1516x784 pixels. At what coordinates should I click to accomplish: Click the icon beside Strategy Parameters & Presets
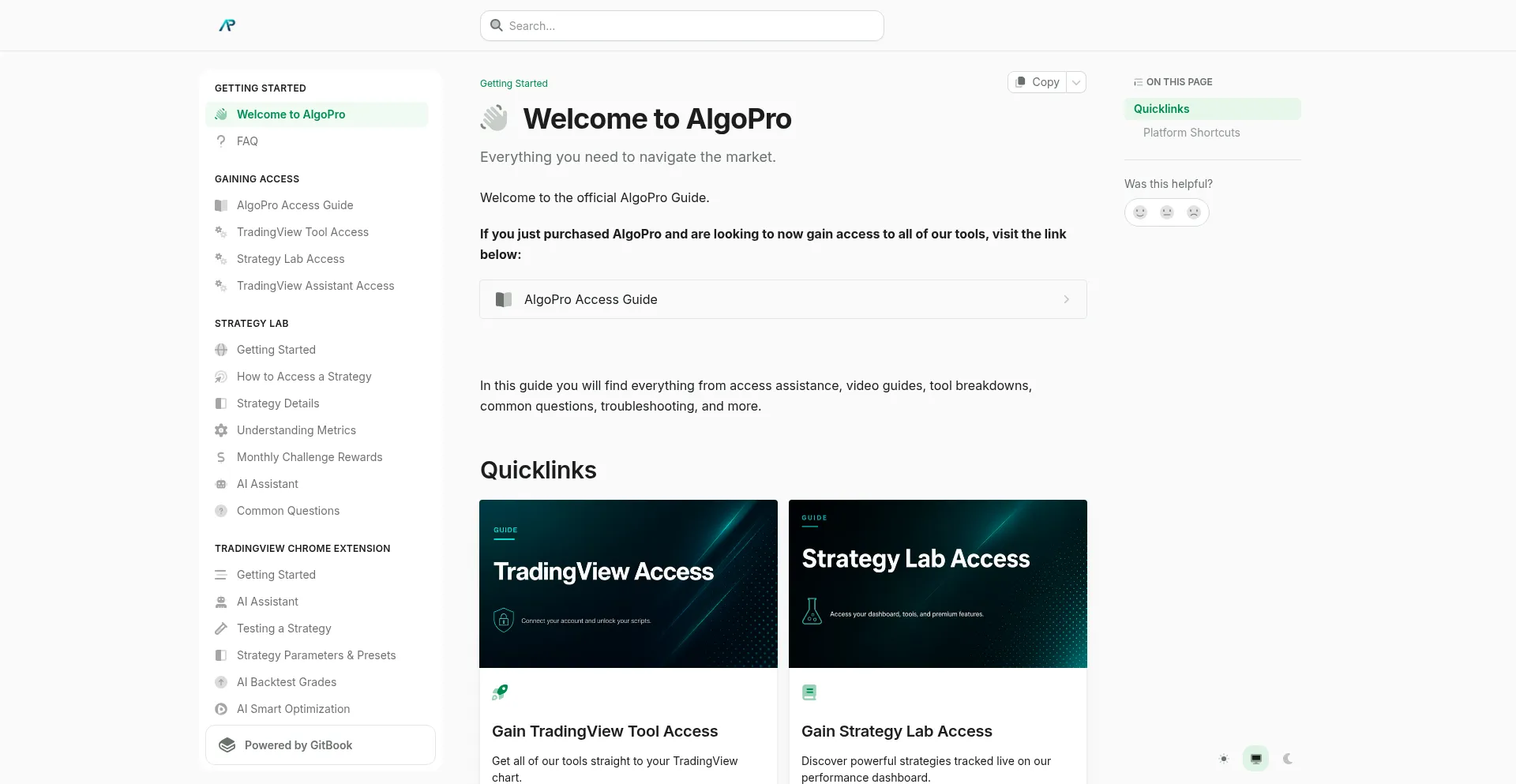(x=221, y=655)
